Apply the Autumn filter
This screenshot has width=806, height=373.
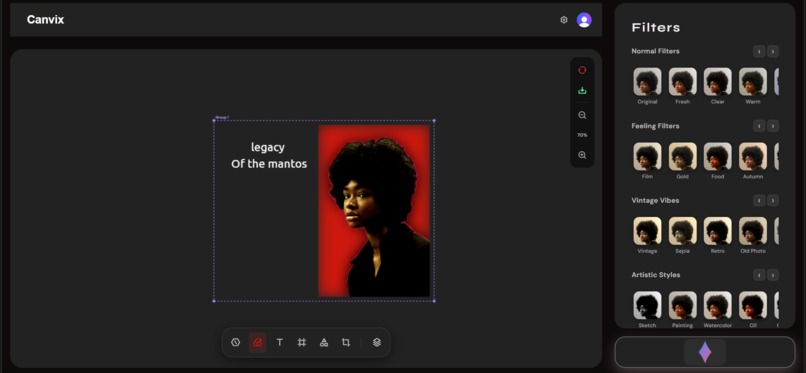tap(753, 157)
